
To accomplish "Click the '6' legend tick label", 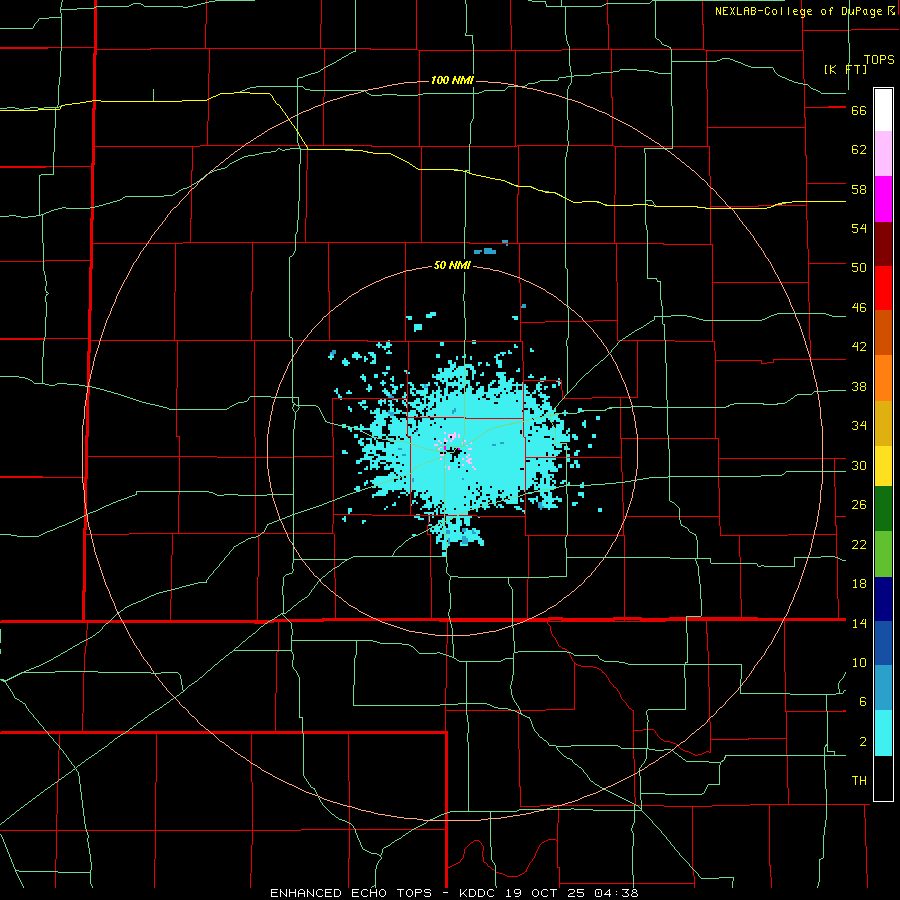I will coord(863,702).
